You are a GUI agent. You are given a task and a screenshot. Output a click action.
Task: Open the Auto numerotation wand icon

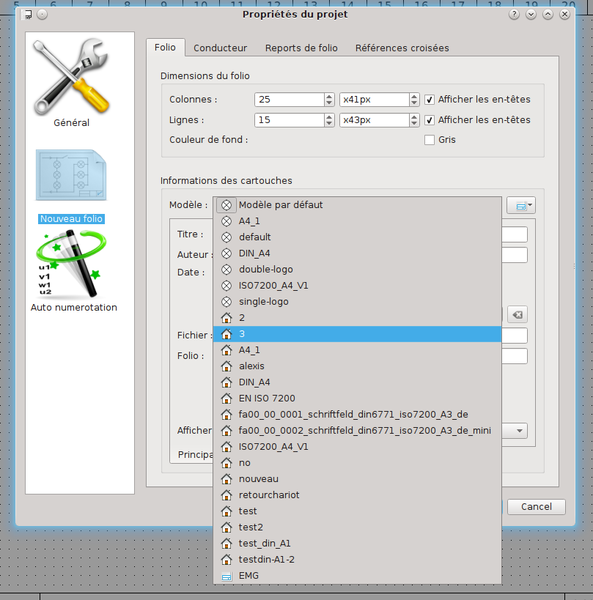click(71, 264)
